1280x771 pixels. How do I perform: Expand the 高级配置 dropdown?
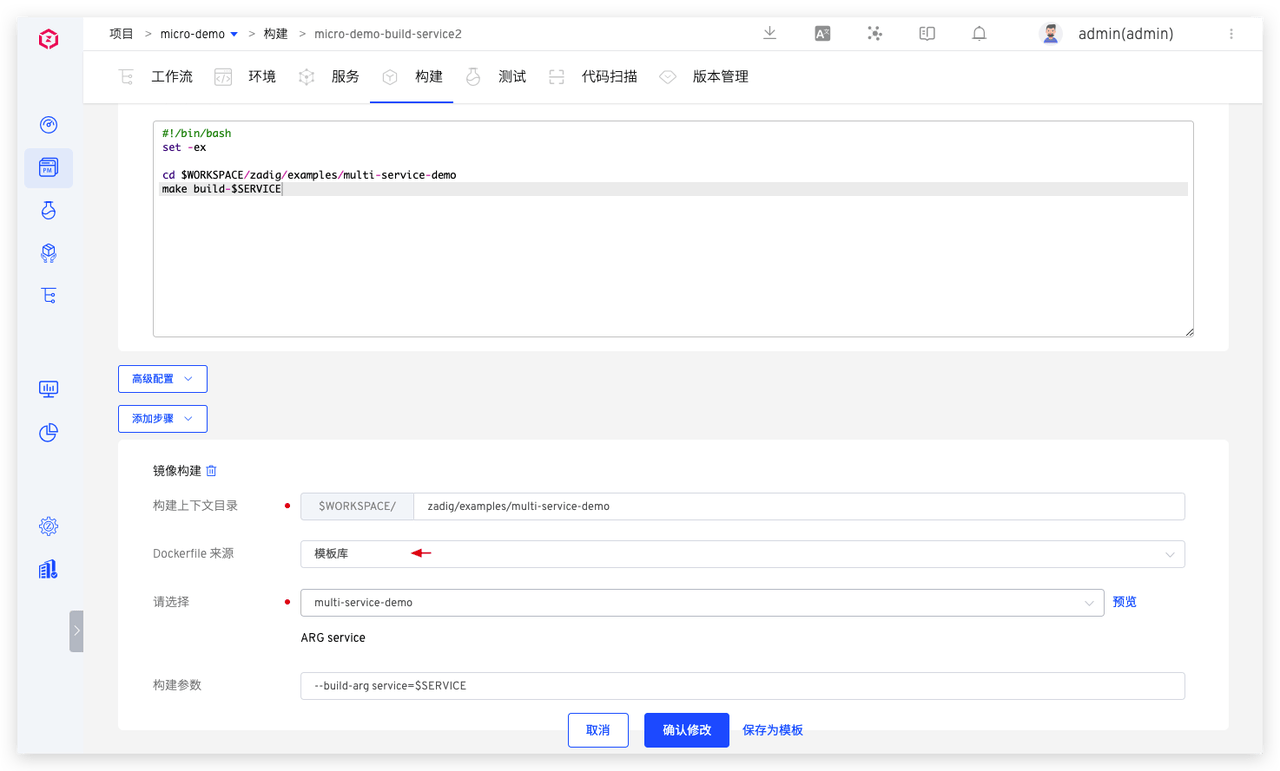[162, 379]
